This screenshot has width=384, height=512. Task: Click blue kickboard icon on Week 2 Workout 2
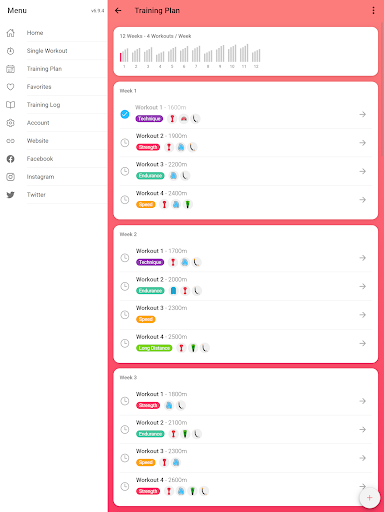click(x=173, y=291)
